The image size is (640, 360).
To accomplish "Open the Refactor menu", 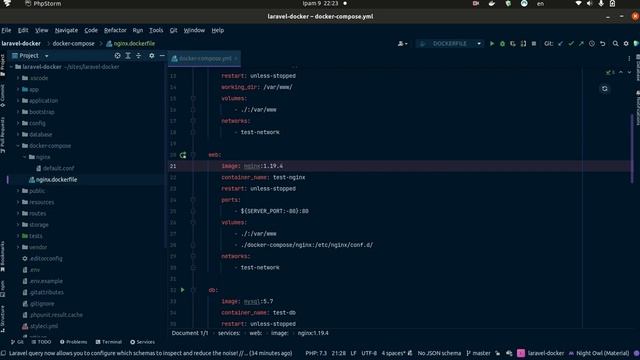I will [115, 30].
